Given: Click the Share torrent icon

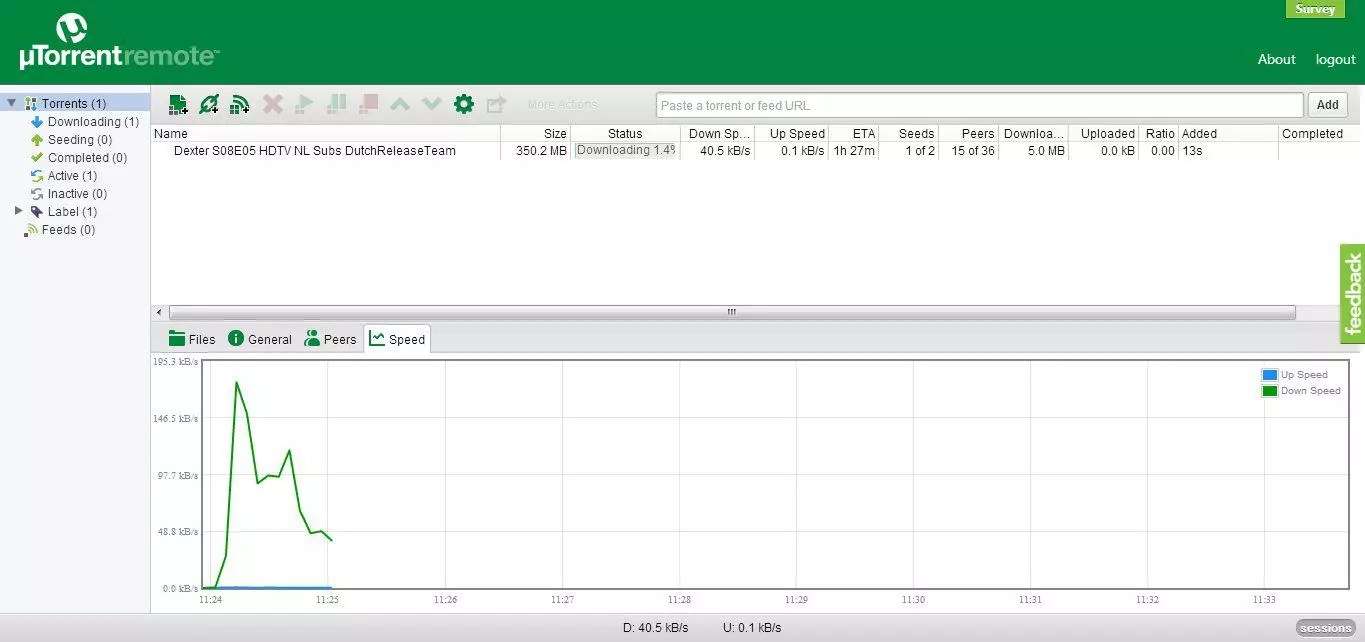Looking at the screenshot, I should coord(496,104).
